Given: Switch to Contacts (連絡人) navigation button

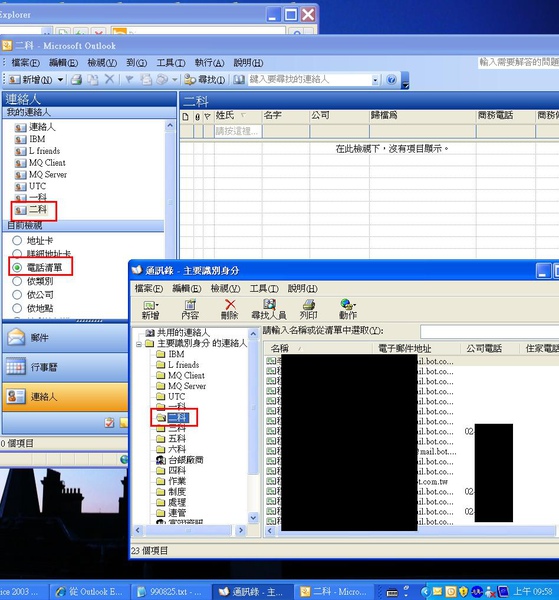Looking at the screenshot, I should point(65,397).
